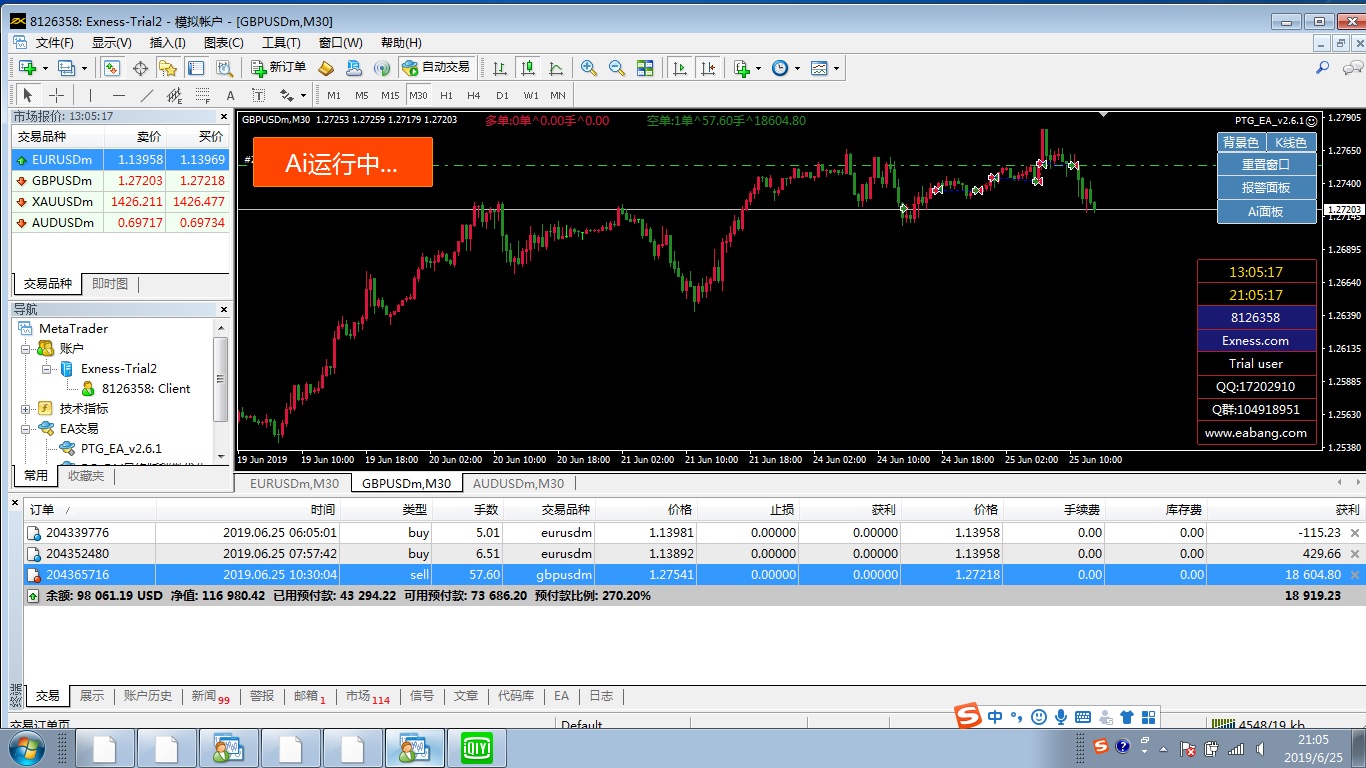Toggle chart auto scroll
Image resolution: width=1366 pixels, height=768 pixels.
(x=680, y=68)
